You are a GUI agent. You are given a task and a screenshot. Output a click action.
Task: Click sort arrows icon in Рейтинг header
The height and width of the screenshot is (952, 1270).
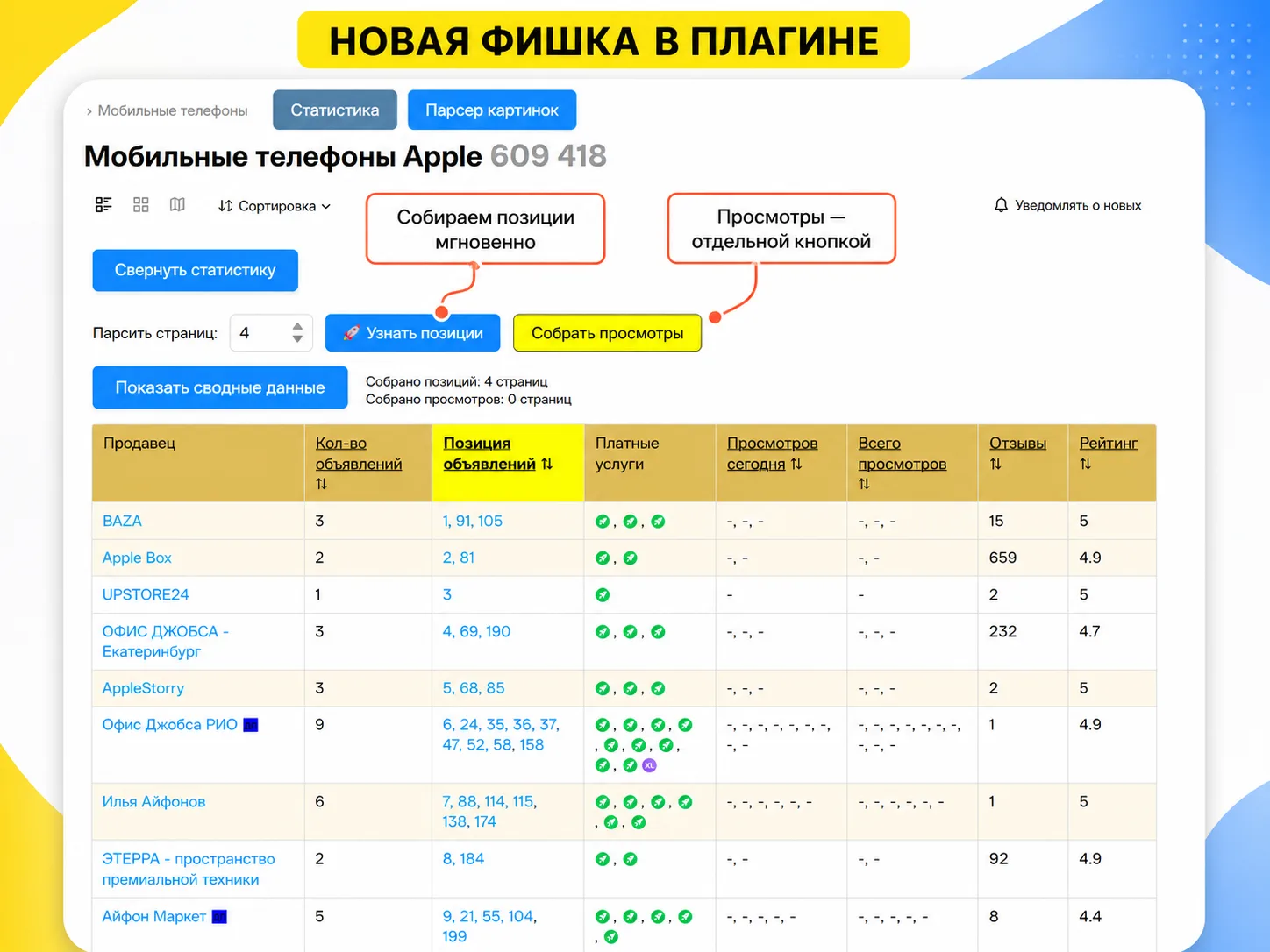click(x=1085, y=465)
